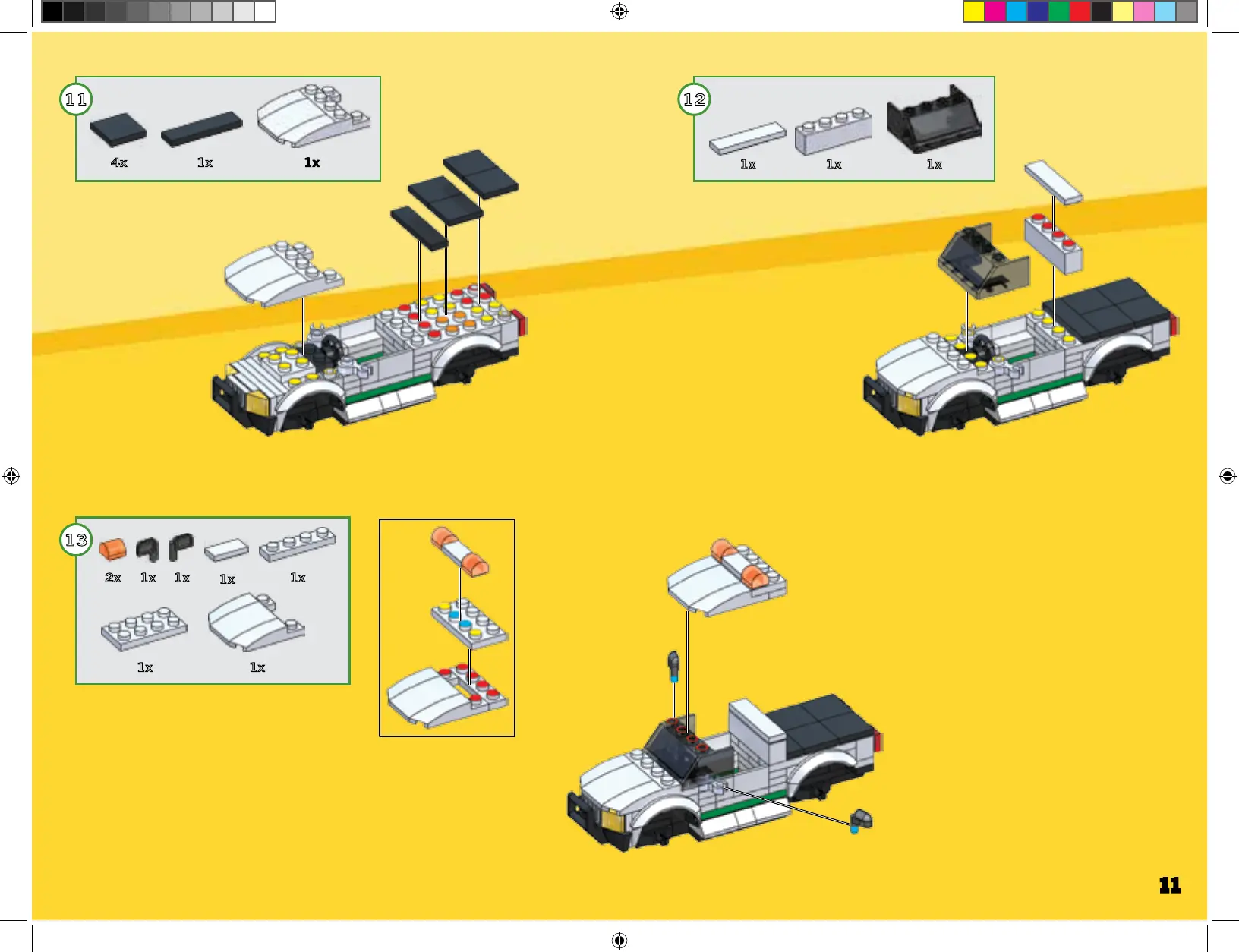Click the step 11 number badge
Screen dimensions: 1239x952
[76, 99]
